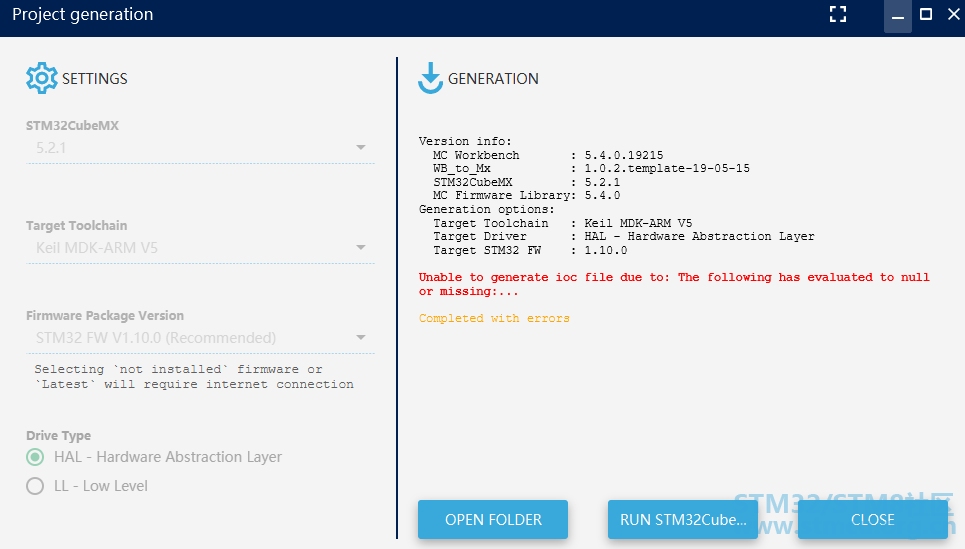Click the 'Target STM32 FW : 1.10.0' line
The image size is (965, 549).
pos(530,250)
